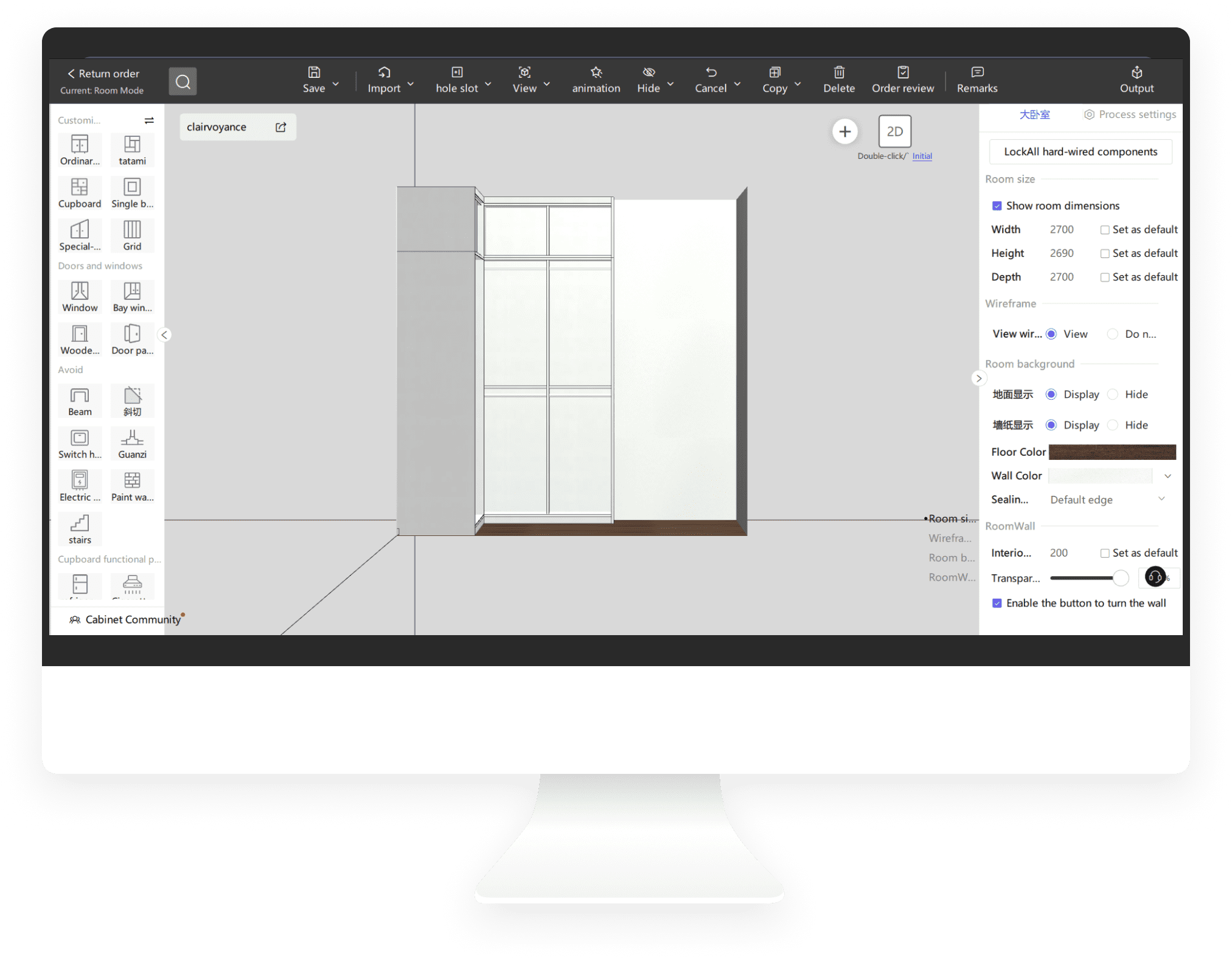Open Order review in the toolbar
This screenshot has width=1232, height=960.
(902, 80)
